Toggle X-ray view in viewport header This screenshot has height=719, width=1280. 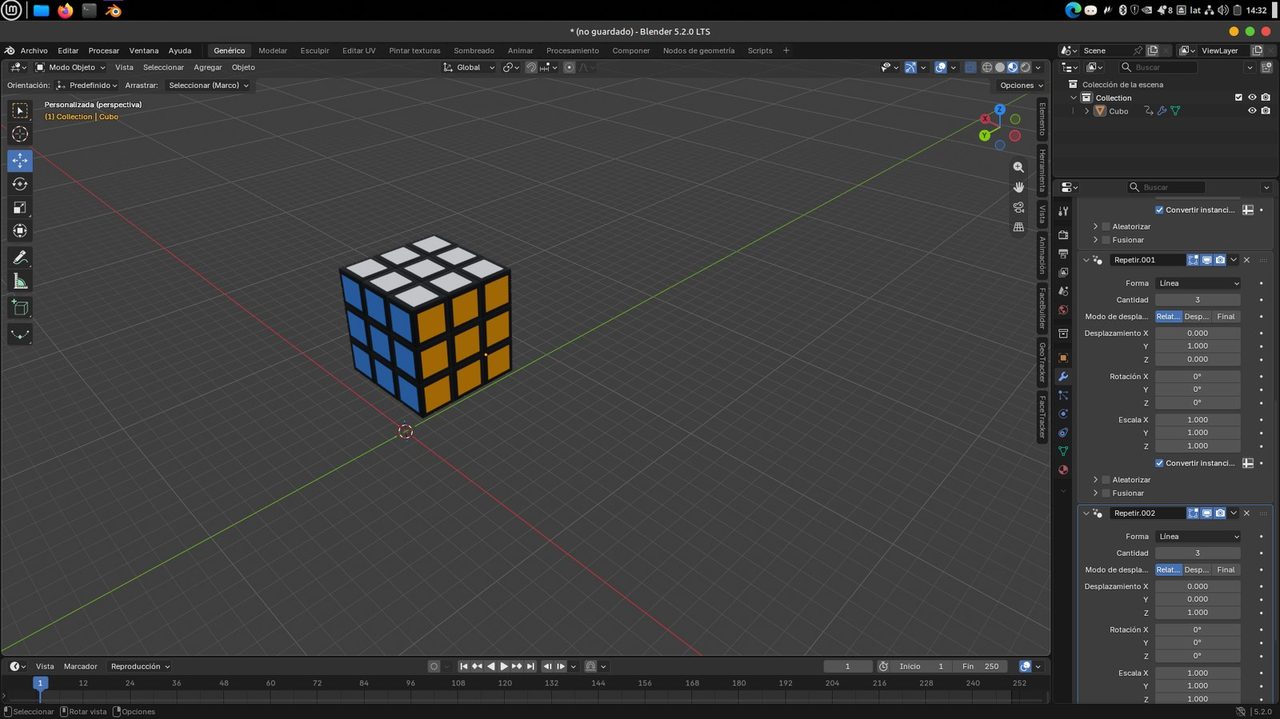coord(970,67)
